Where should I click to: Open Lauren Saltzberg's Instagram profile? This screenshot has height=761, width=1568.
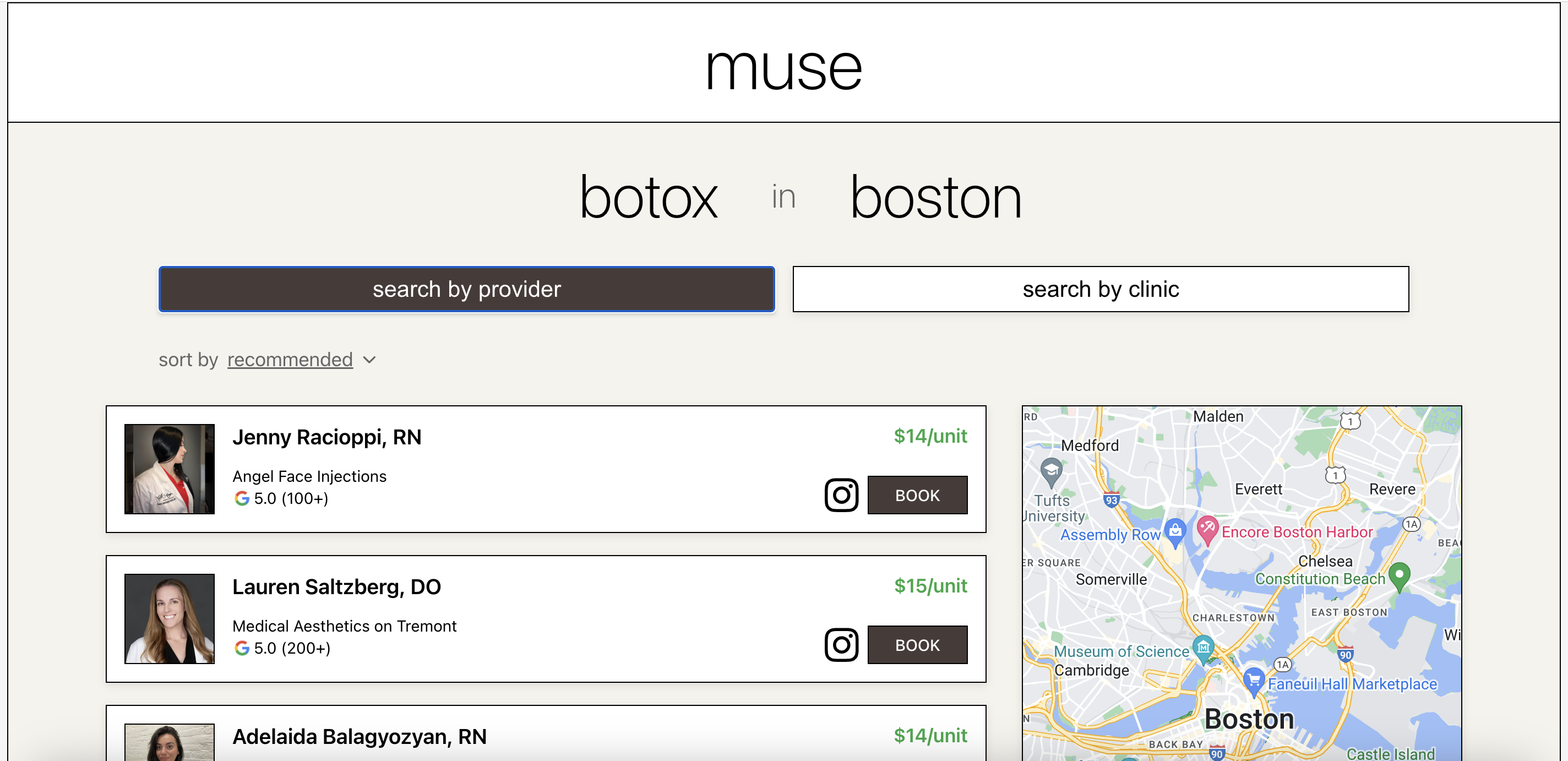842,645
